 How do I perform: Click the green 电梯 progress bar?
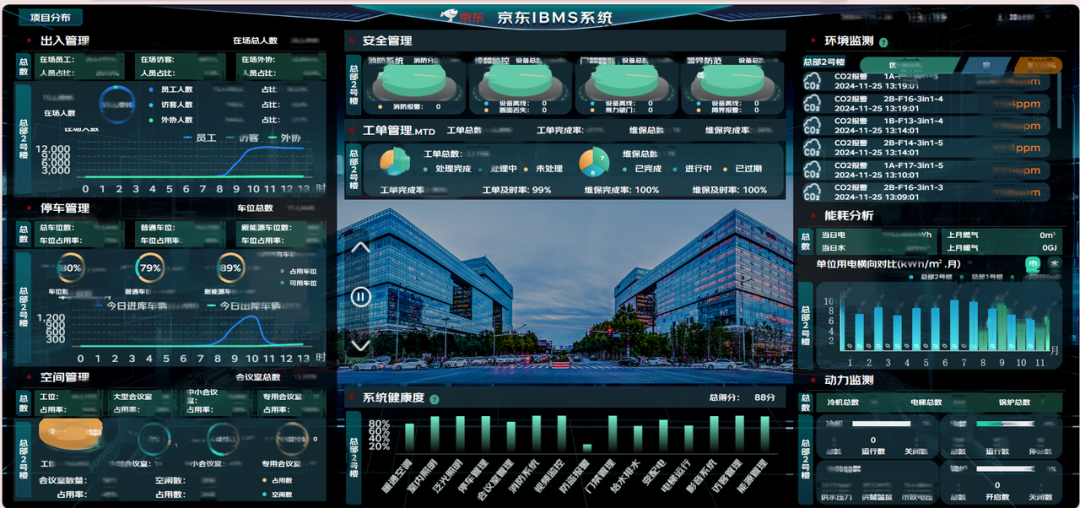click(1006, 424)
